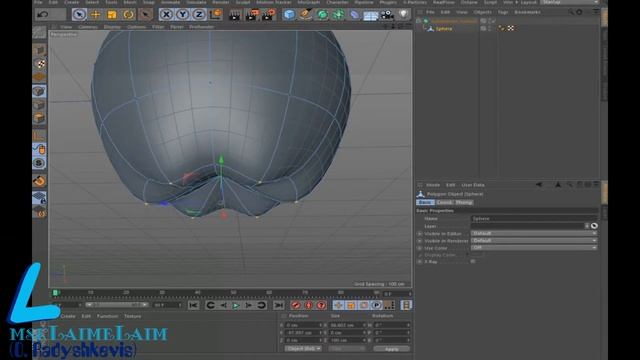Viewport: 640px width, 360px height.
Task: Activate the Move tool
Action: pos(96,15)
